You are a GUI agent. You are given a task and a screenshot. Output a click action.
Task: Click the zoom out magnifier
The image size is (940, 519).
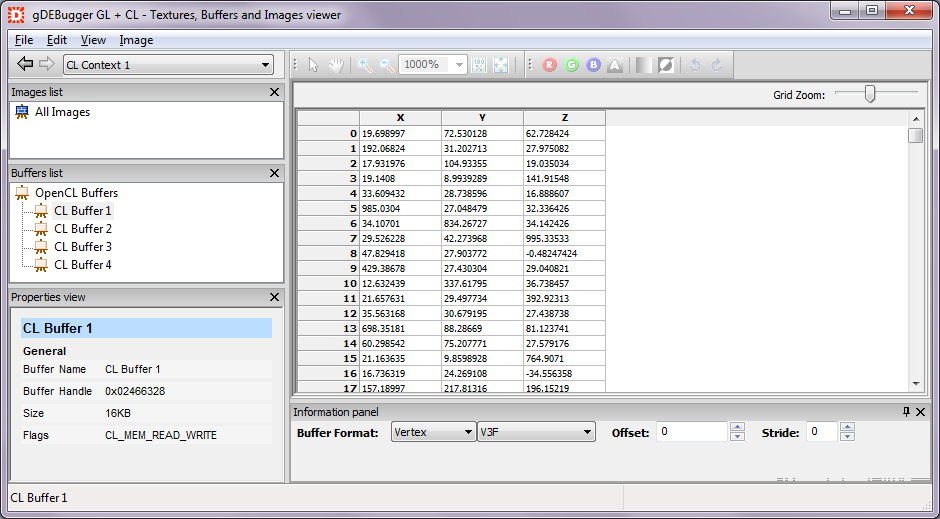tap(386, 65)
